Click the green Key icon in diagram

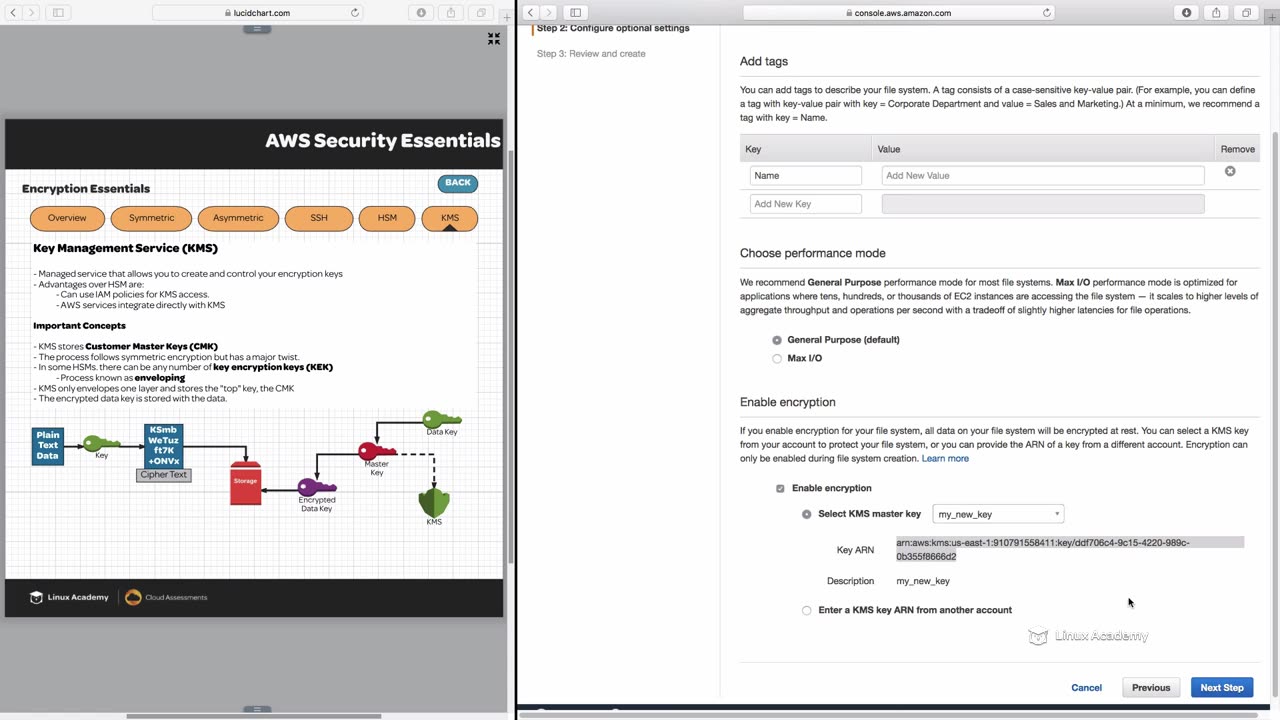tap(101, 442)
